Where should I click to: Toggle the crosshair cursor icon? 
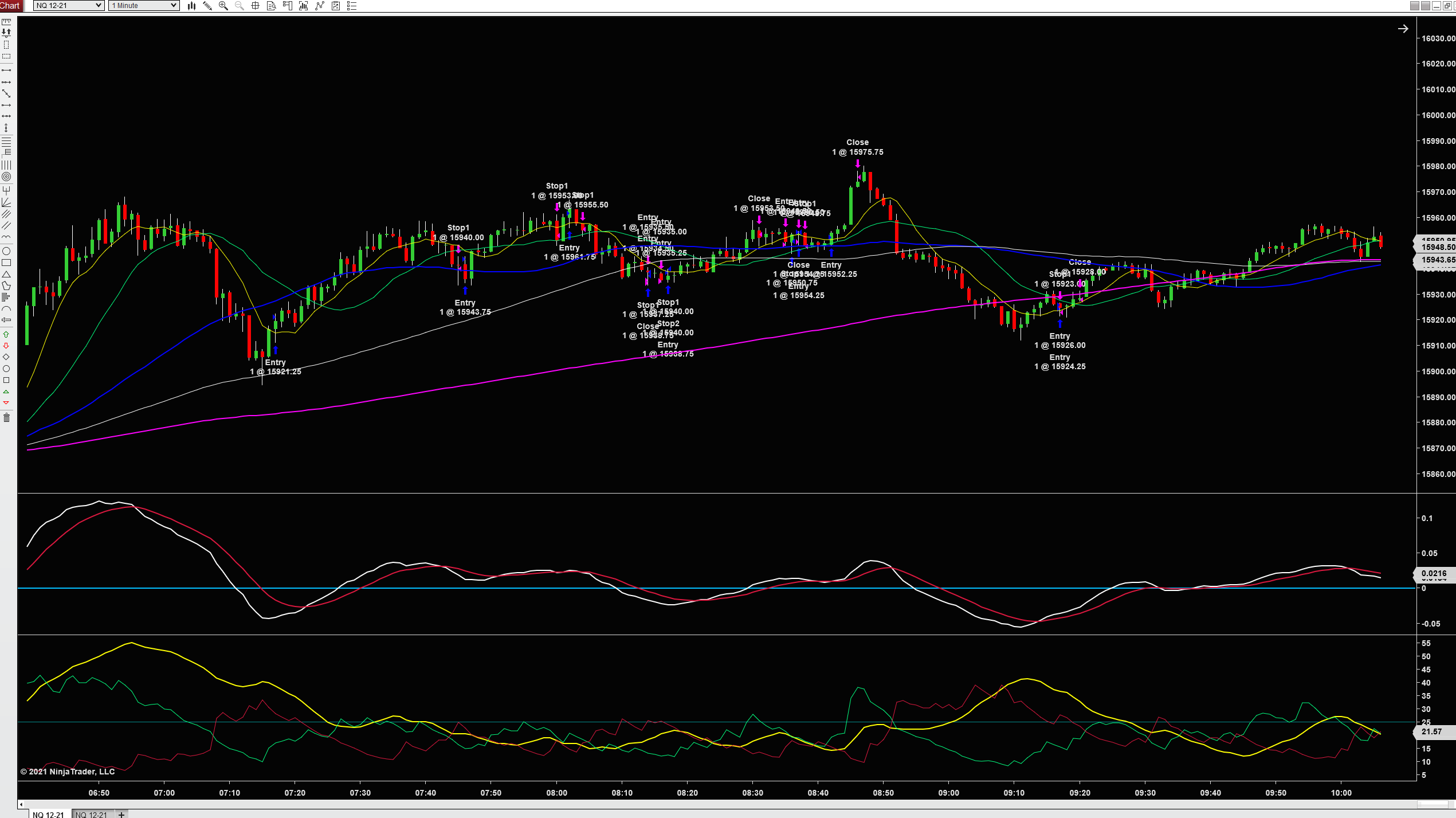click(256, 6)
